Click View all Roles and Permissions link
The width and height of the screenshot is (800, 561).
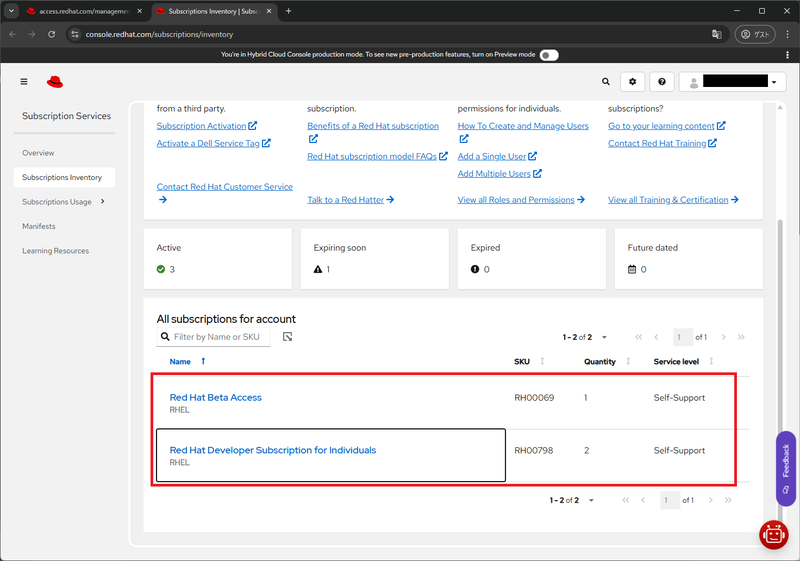521,199
